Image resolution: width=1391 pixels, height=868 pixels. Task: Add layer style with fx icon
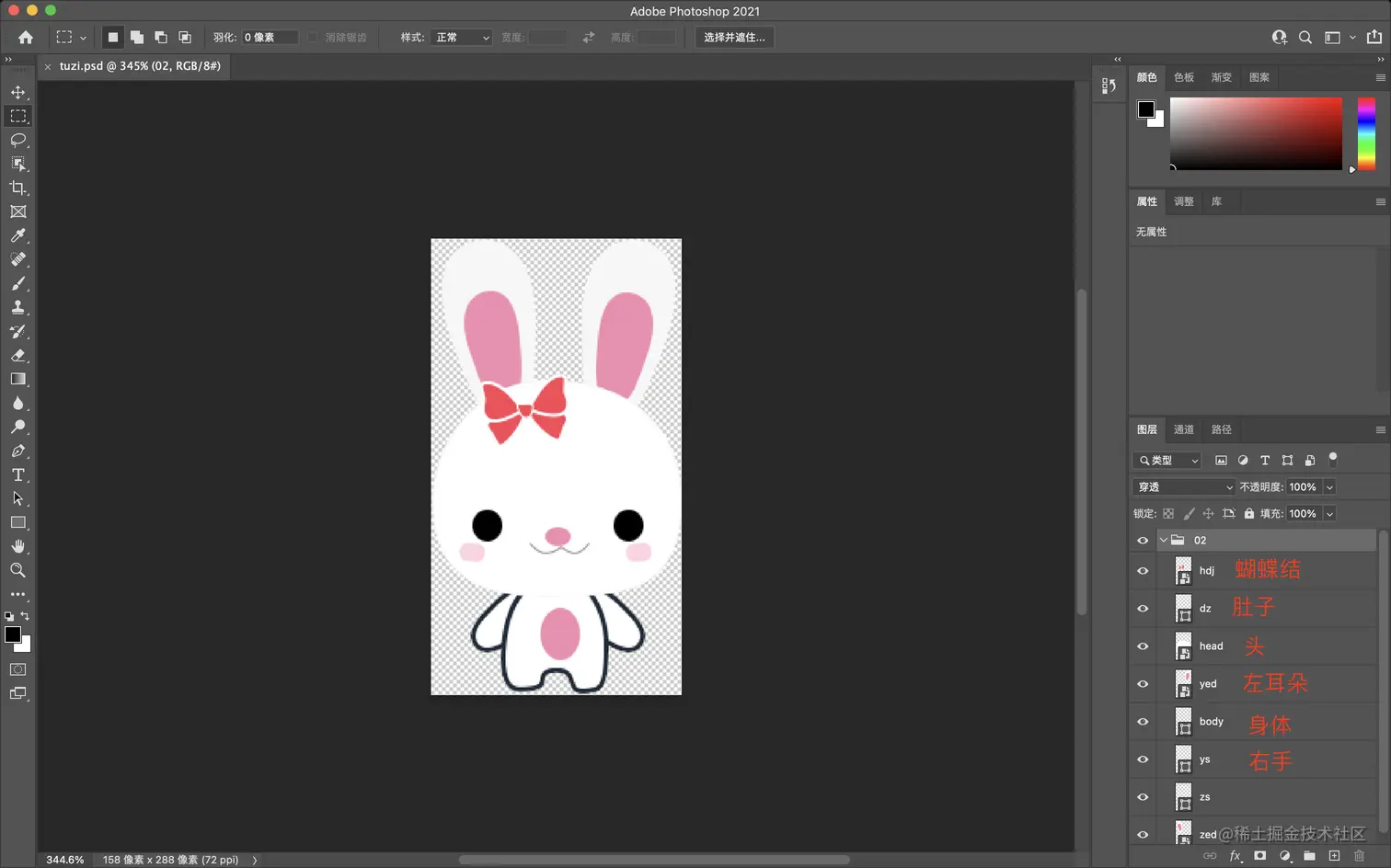click(1236, 856)
